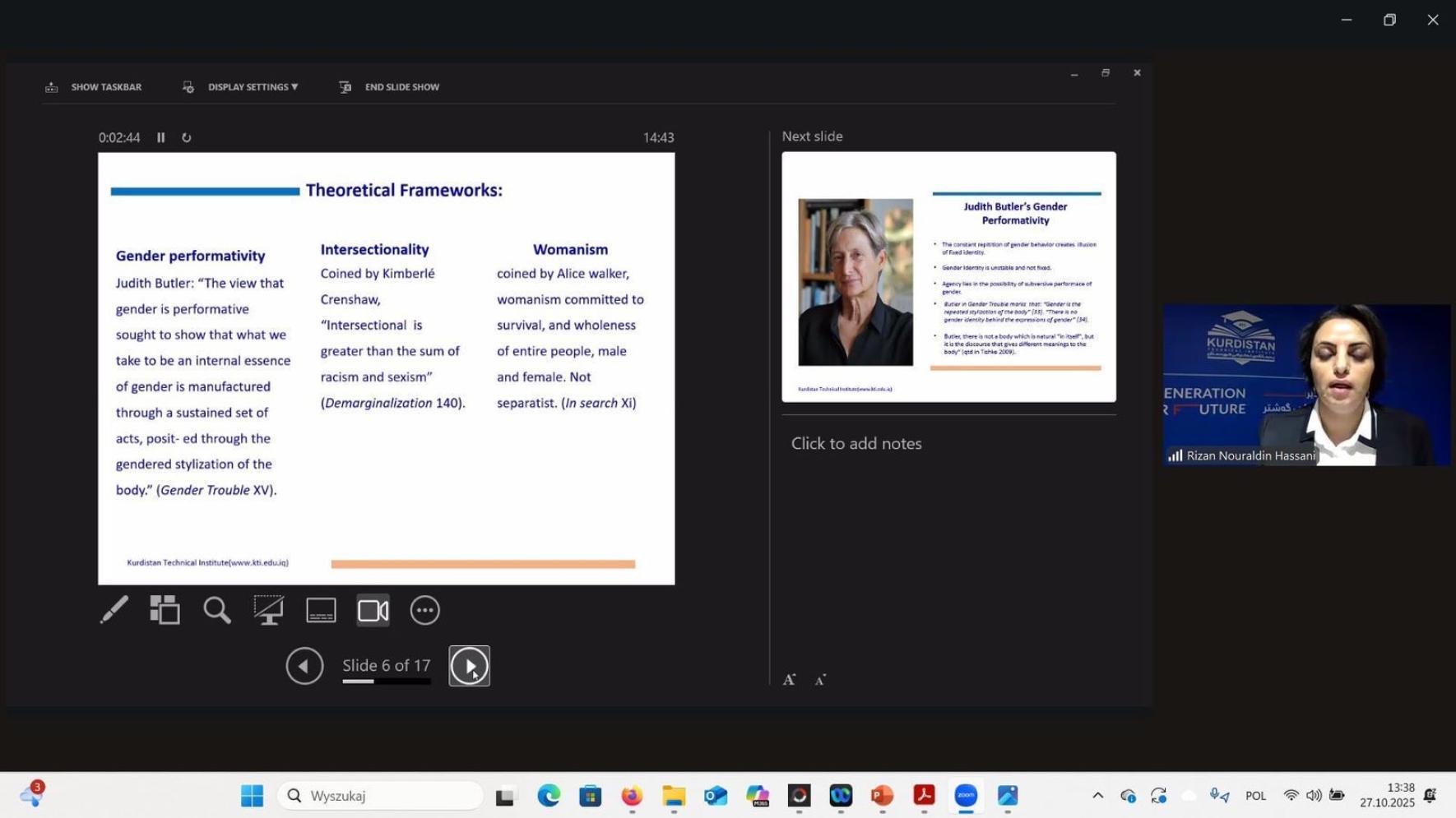
Task: Click into the notes area text
Action: click(x=856, y=444)
